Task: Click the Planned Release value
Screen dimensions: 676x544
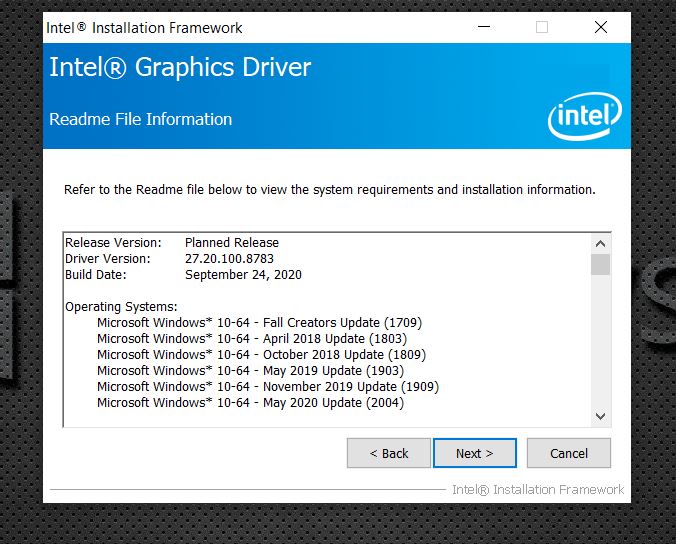Action: 232,243
